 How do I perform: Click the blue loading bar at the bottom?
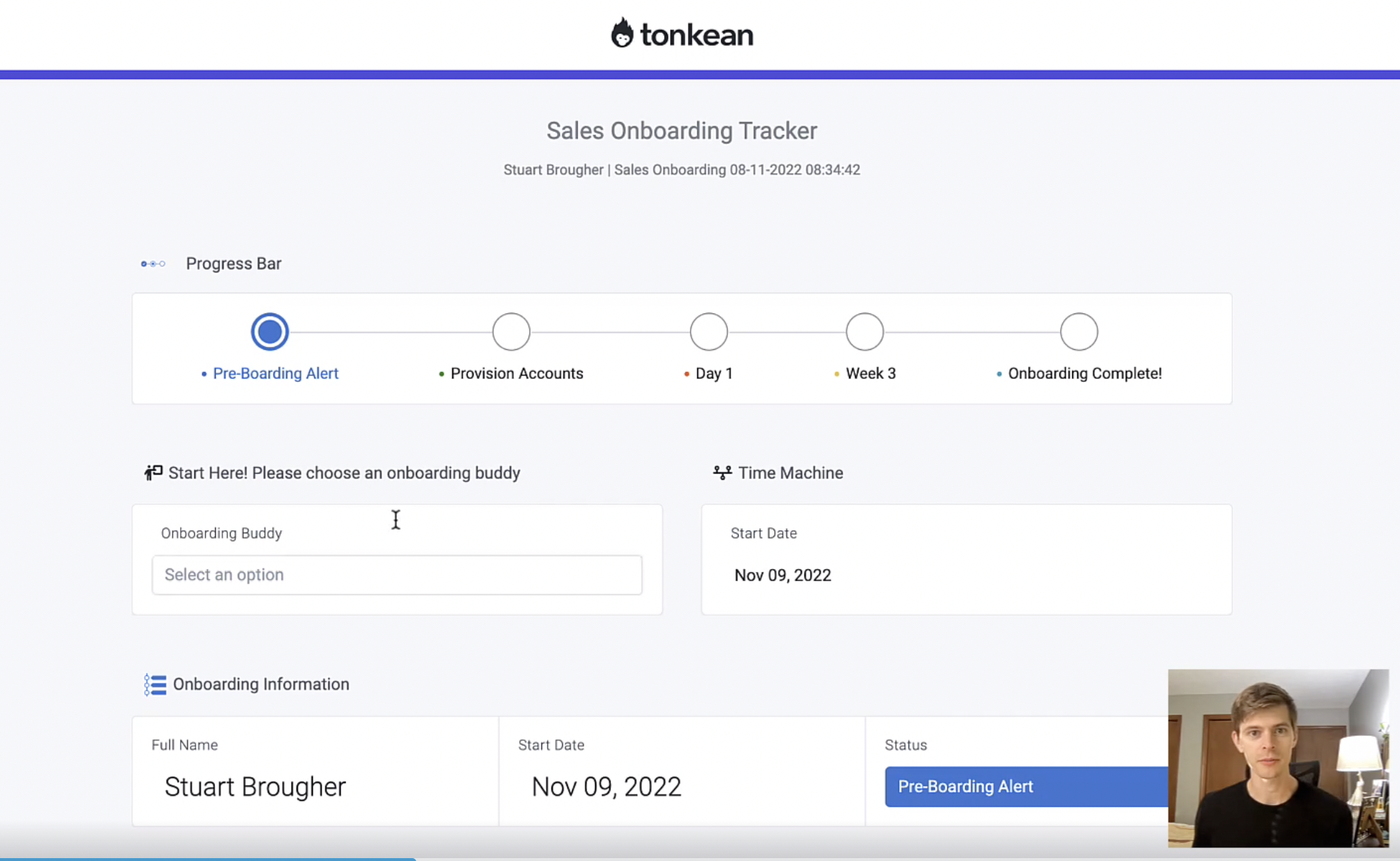(x=207, y=858)
